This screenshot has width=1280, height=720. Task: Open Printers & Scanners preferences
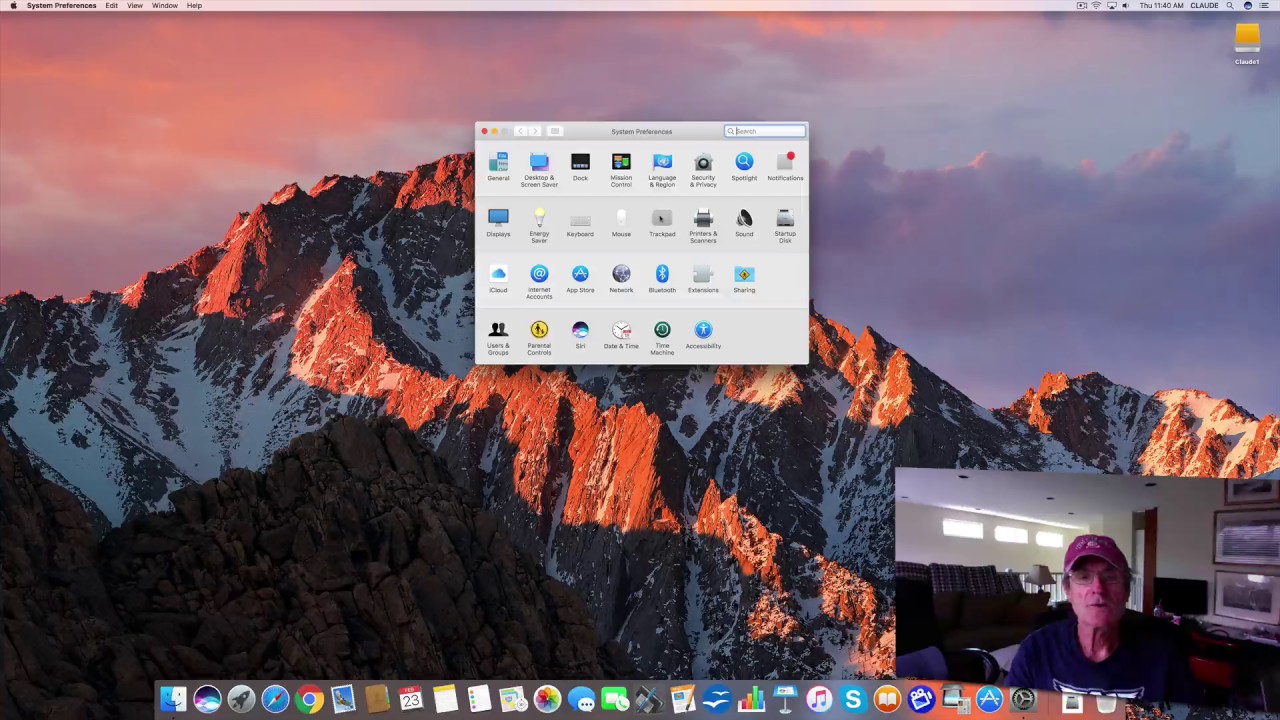(703, 226)
